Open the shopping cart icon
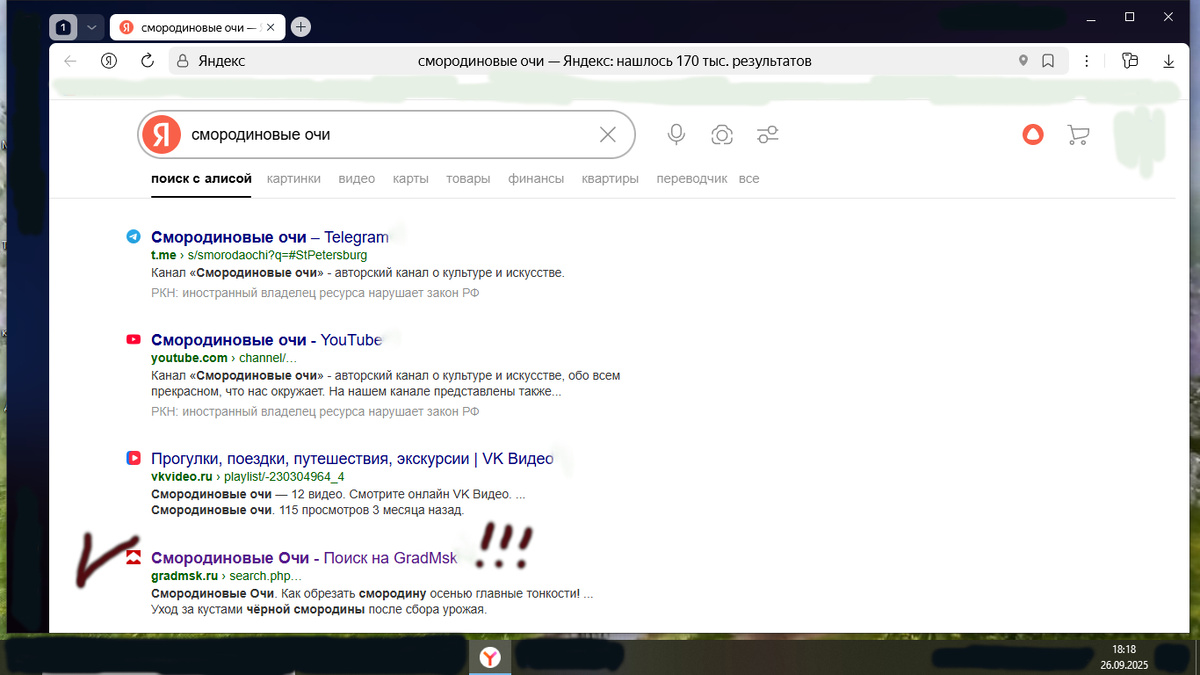 [x=1078, y=134]
